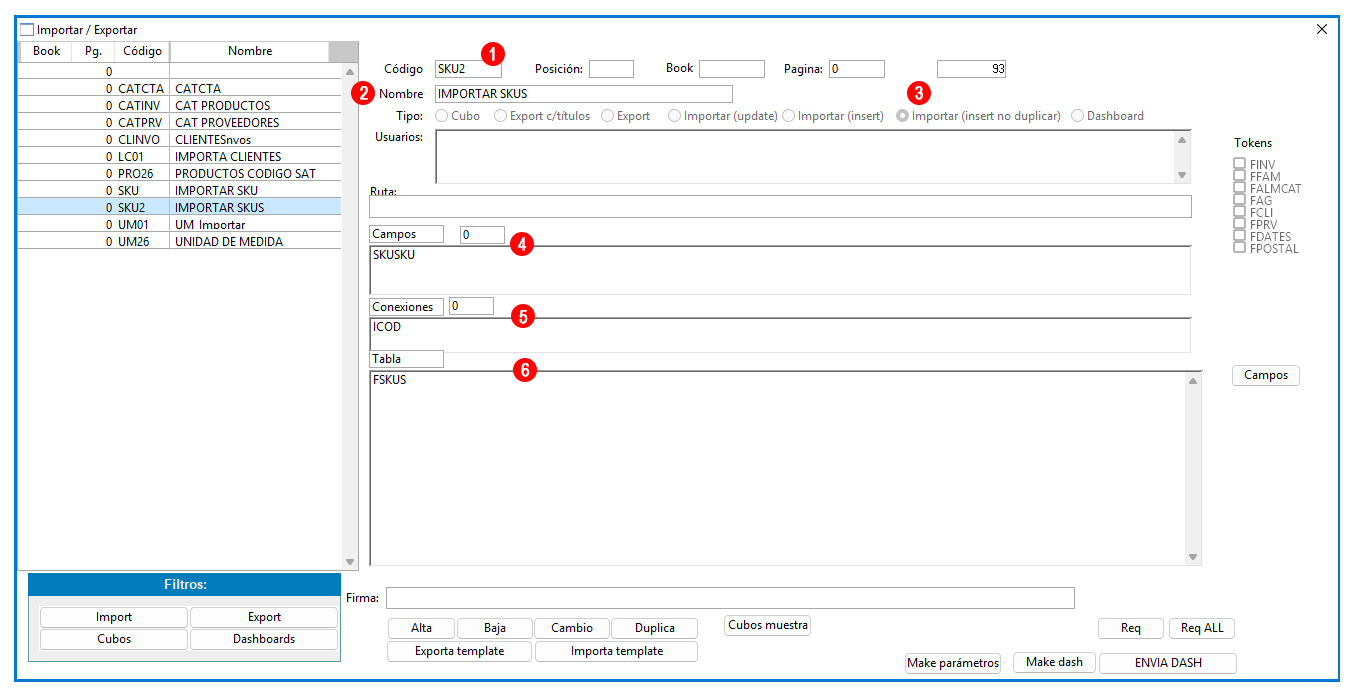Select the UNIDAD DE MEDIDA row
The width and height of the screenshot is (1354, 693).
pos(179,242)
